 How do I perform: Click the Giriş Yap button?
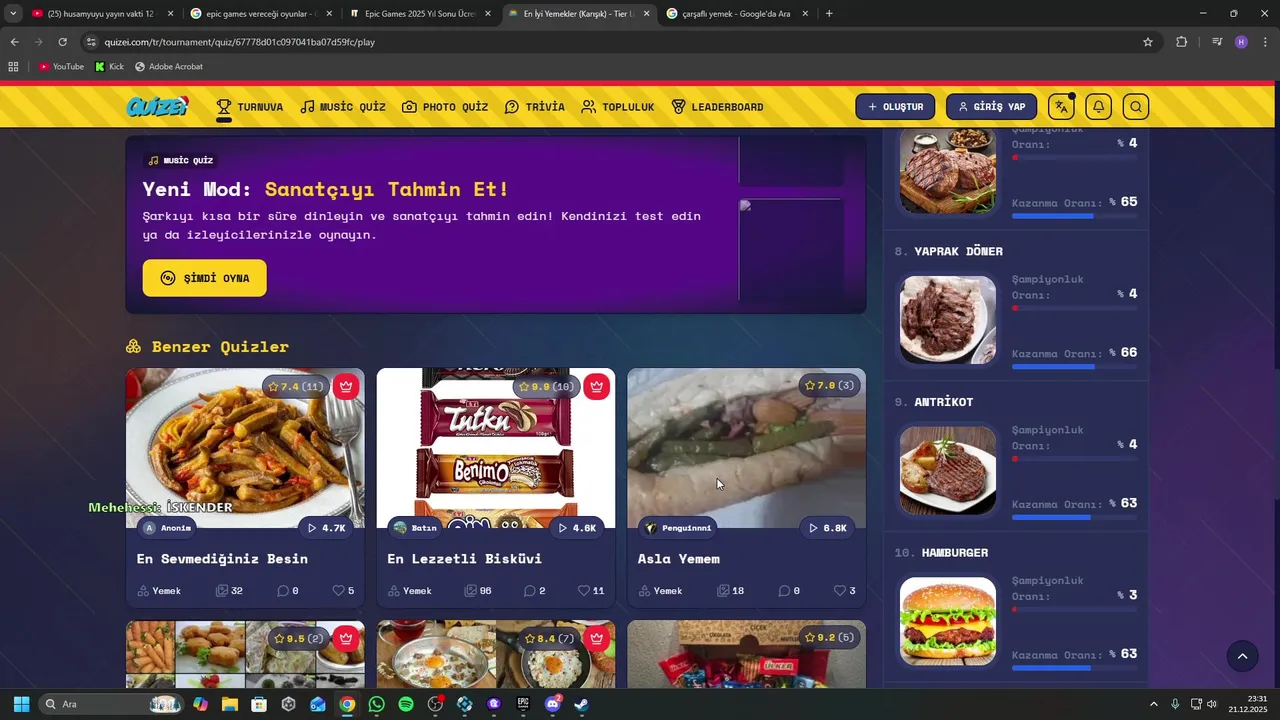991,107
